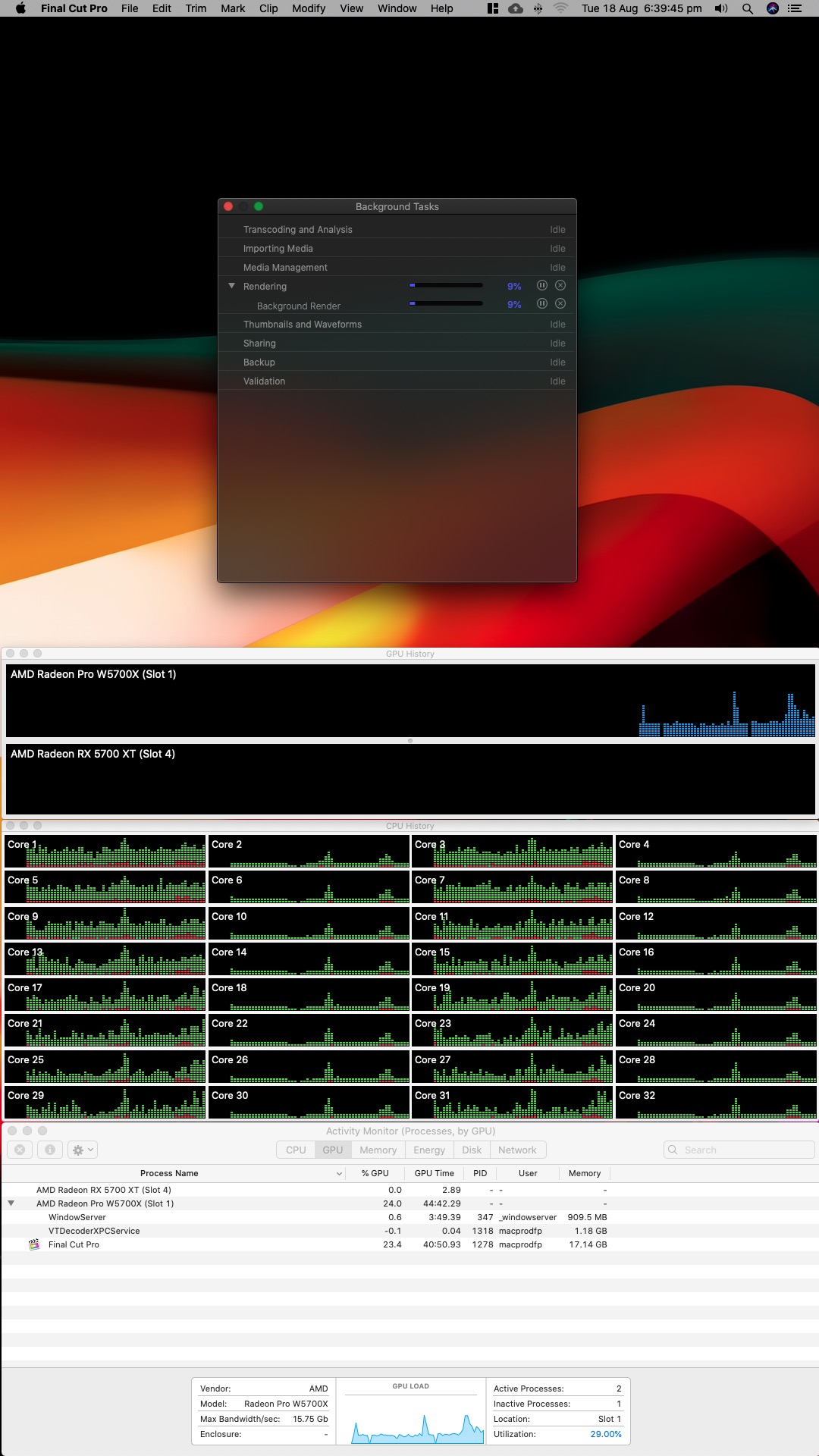Select the Validation task row
This screenshot has height=1456, width=819.
coord(397,381)
